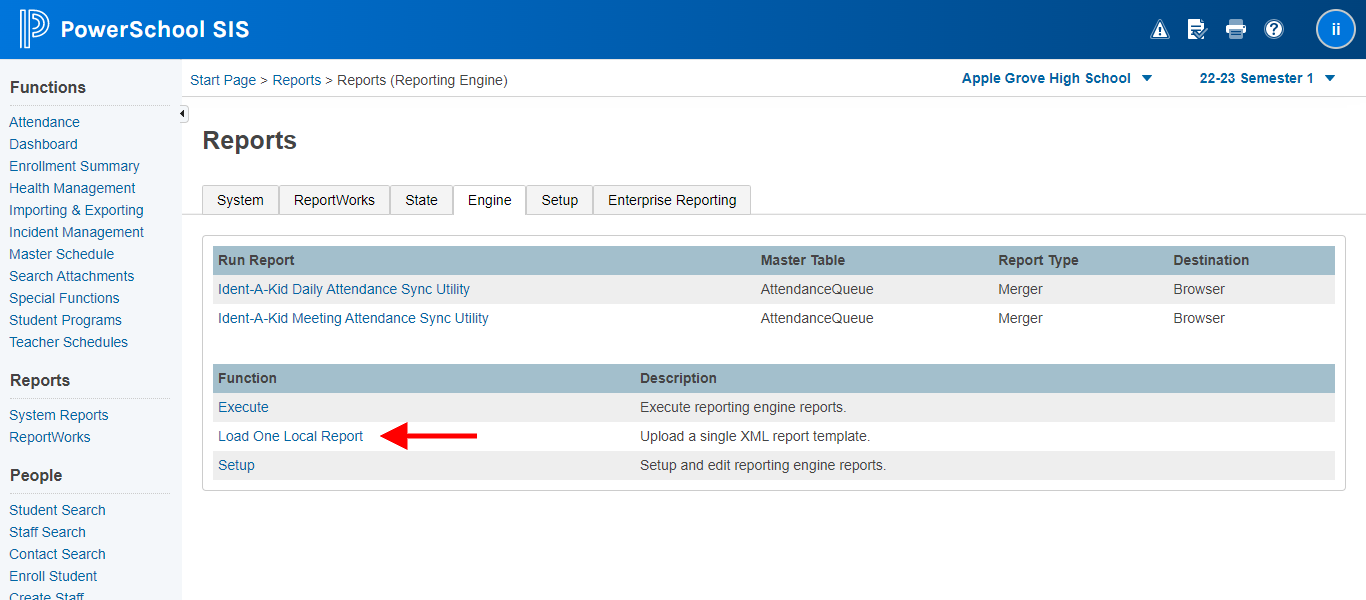Click the Run Report column header
Image resolution: width=1366 pixels, height=600 pixels.
[x=256, y=260]
